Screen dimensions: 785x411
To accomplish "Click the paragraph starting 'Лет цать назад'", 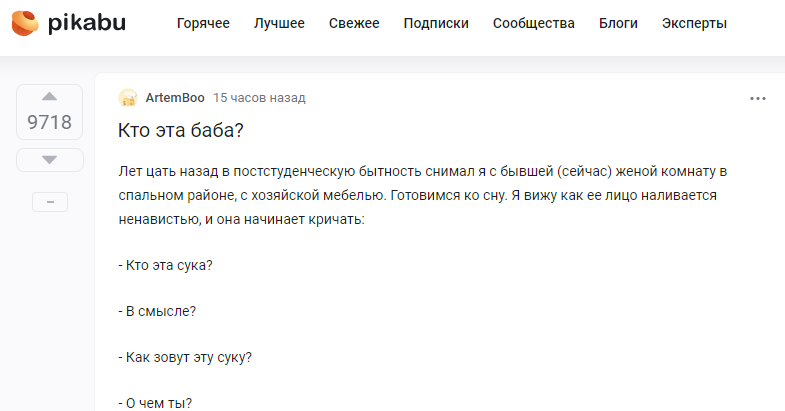I will [423, 195].
